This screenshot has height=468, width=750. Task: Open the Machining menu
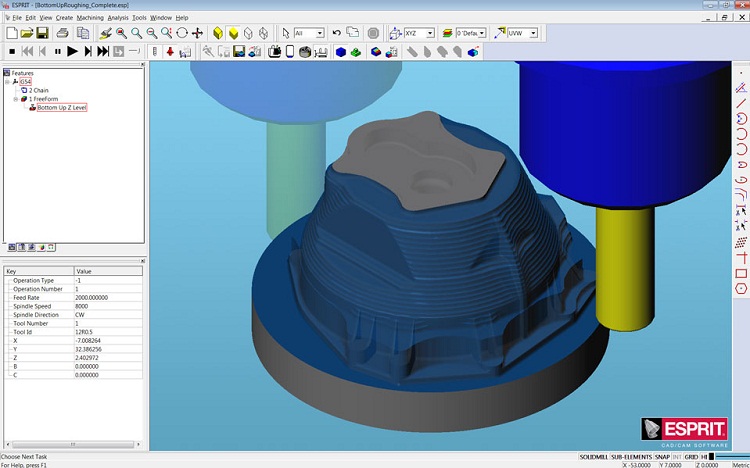(90, 18)
